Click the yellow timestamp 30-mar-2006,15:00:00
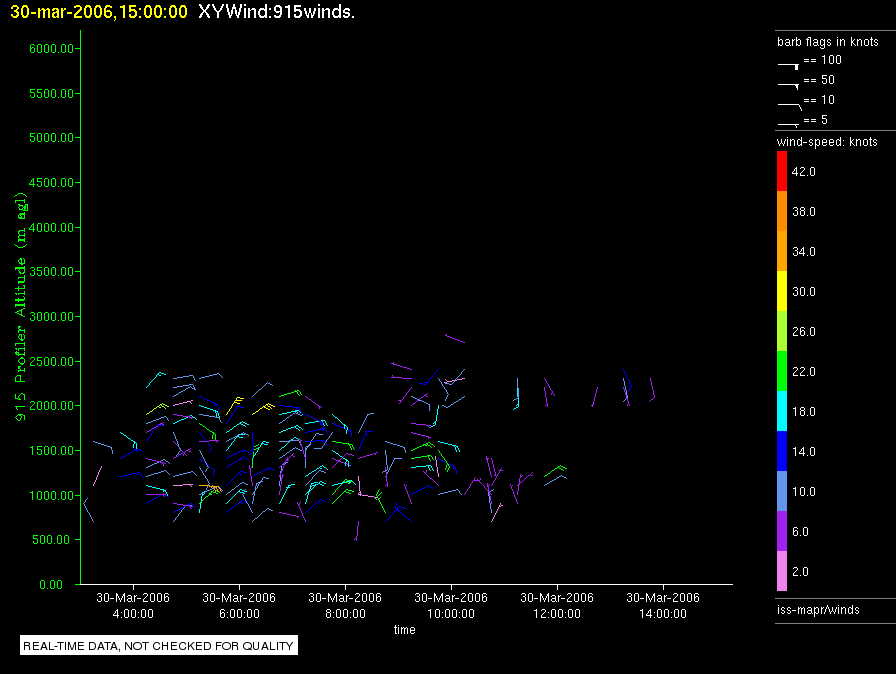 point(99,12)
